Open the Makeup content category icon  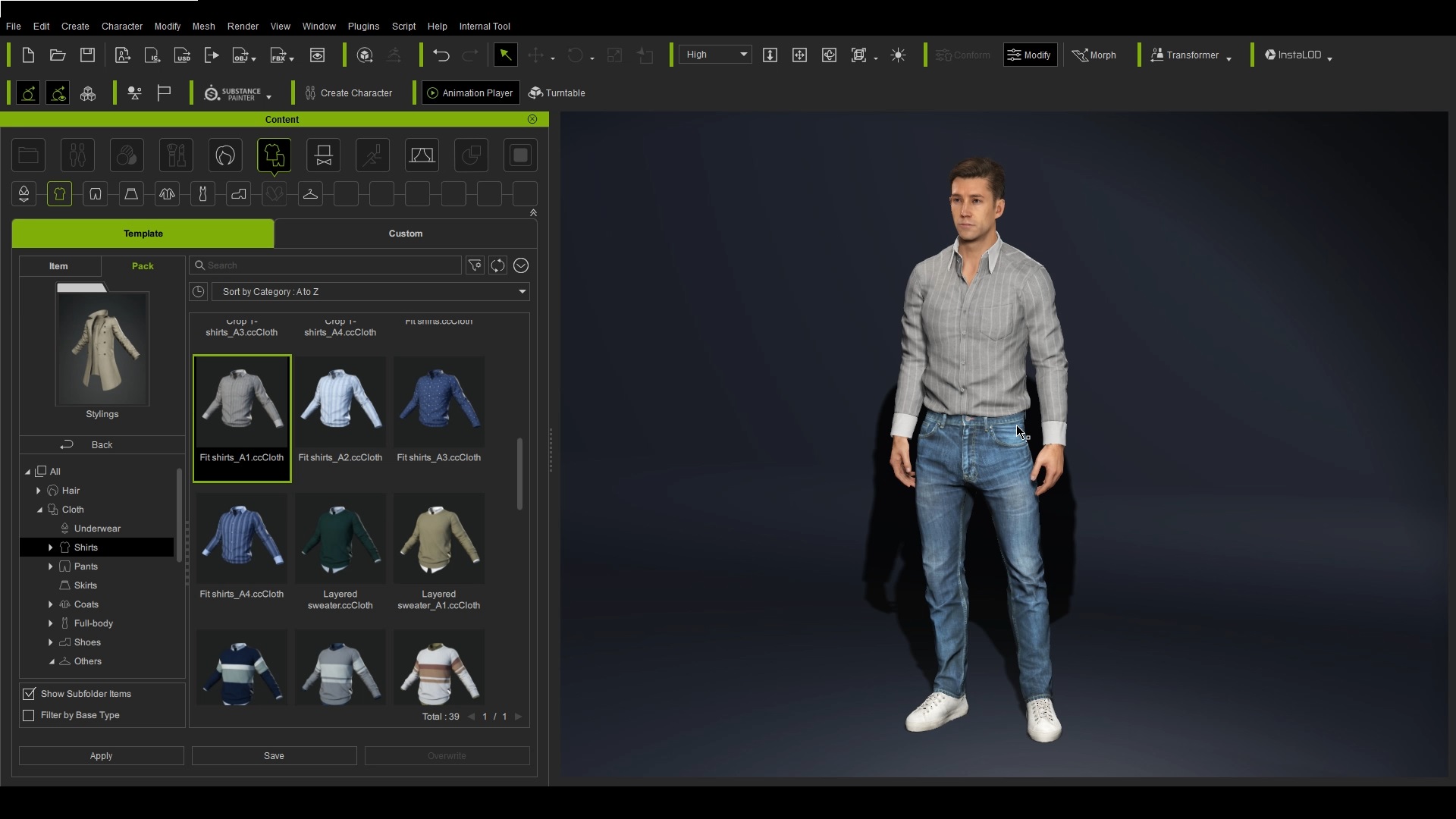tap(176, 155)
